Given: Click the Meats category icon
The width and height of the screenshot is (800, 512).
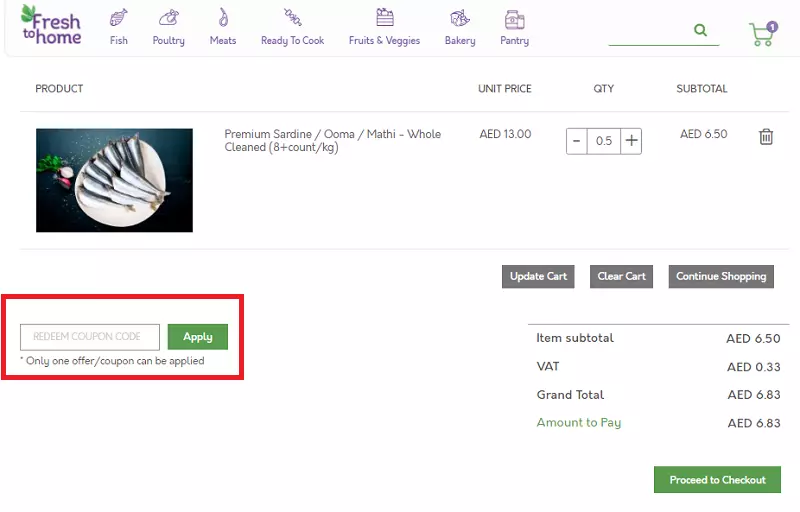Looking at the screenshot, I should tap(223, 17).
